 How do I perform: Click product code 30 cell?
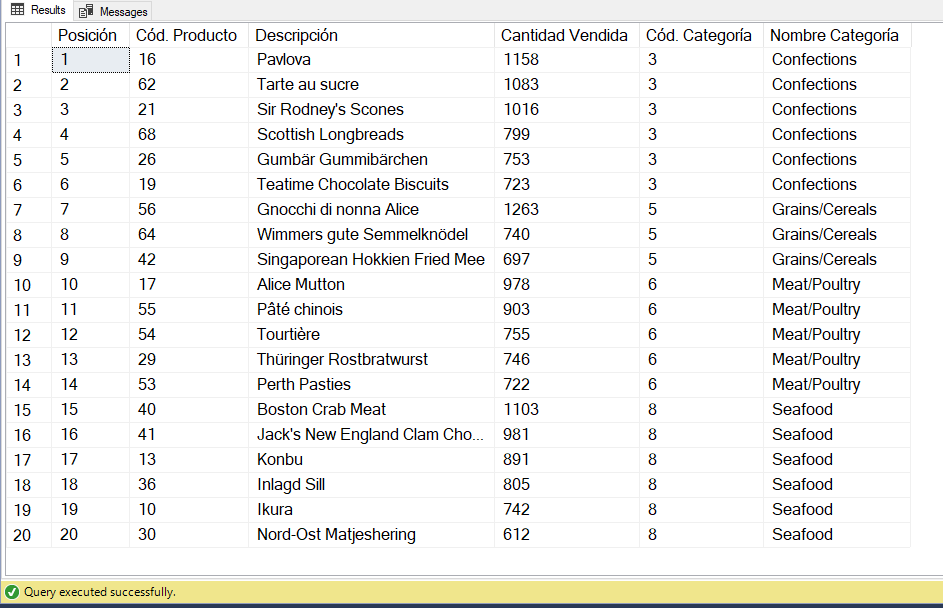(189, 535)
